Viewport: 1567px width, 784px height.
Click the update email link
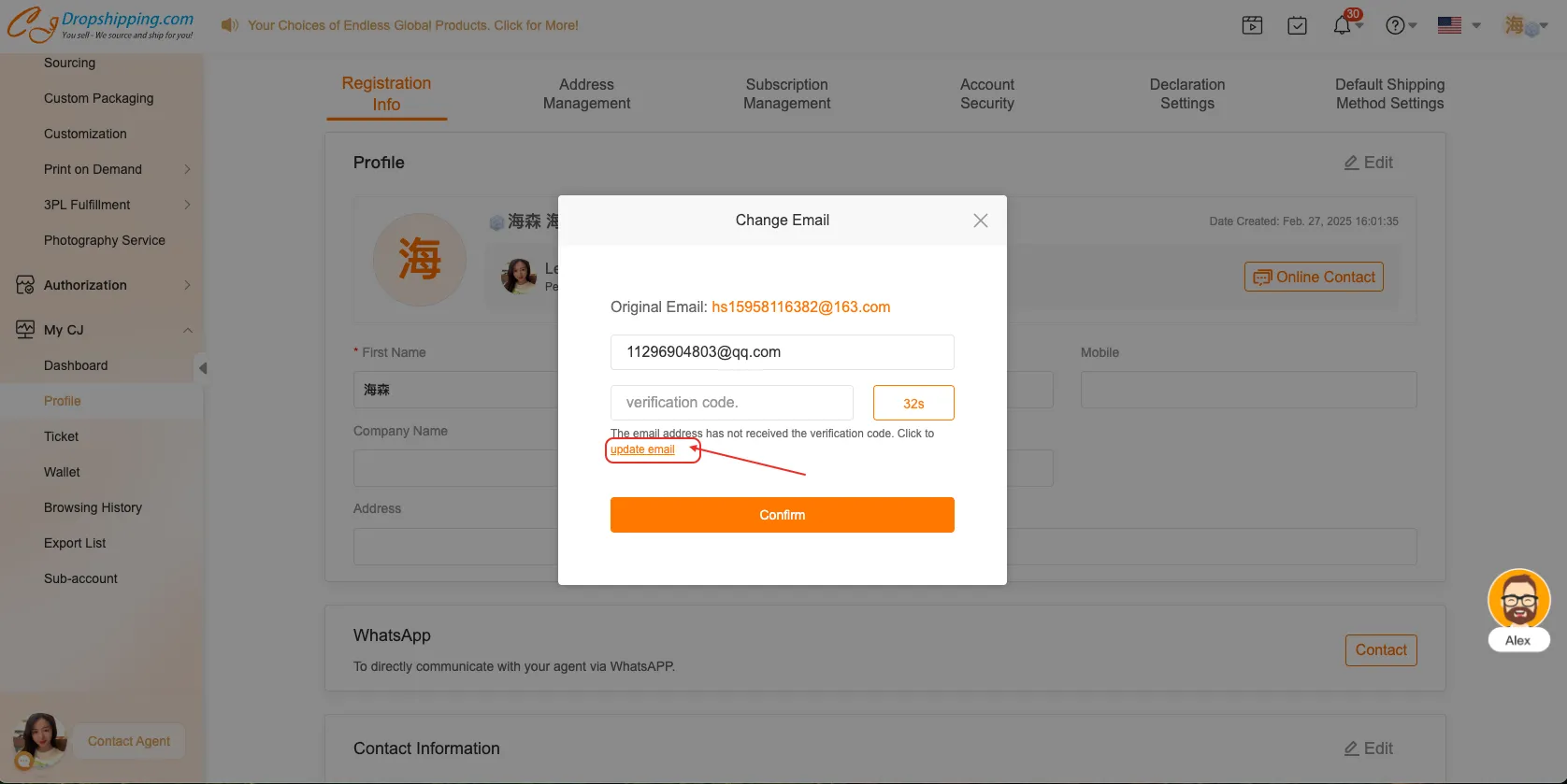pos(642,449)
